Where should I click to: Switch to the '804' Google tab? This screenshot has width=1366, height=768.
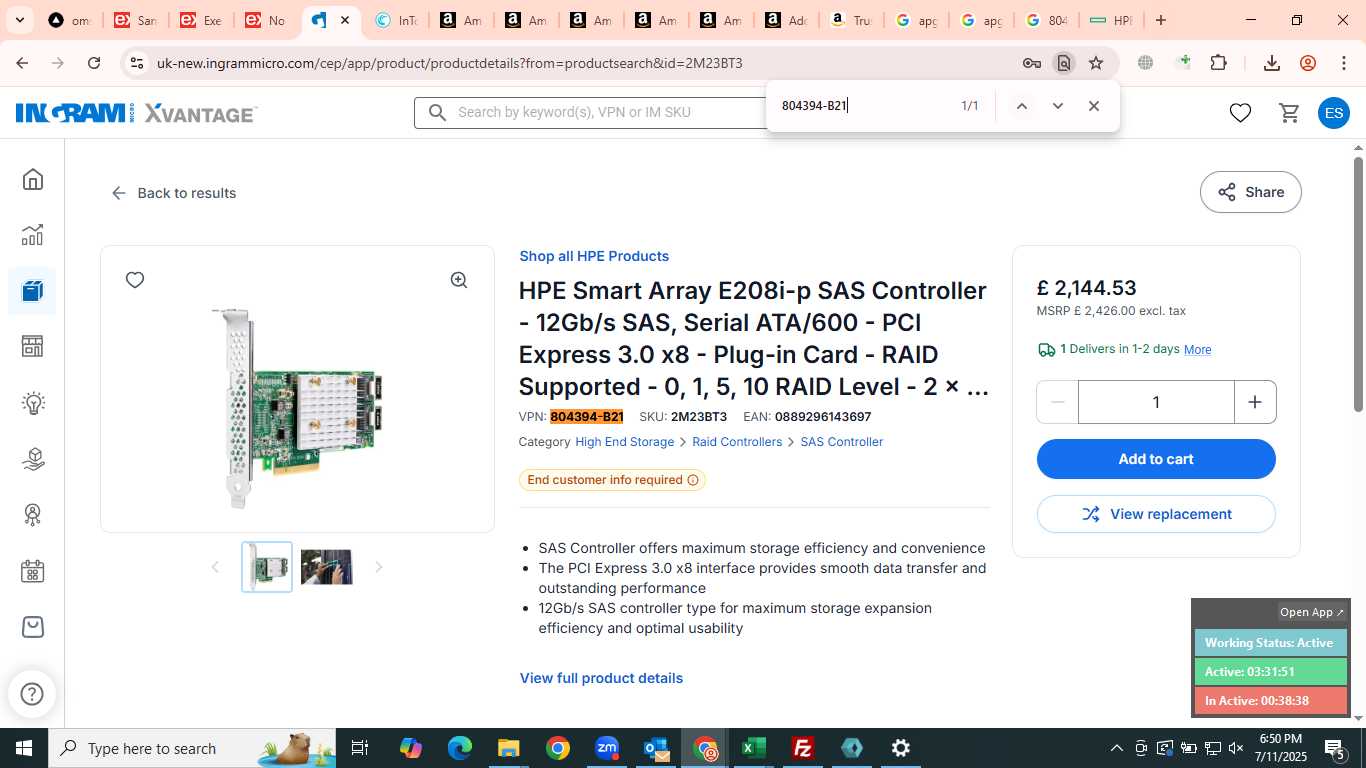(1046, 20)
